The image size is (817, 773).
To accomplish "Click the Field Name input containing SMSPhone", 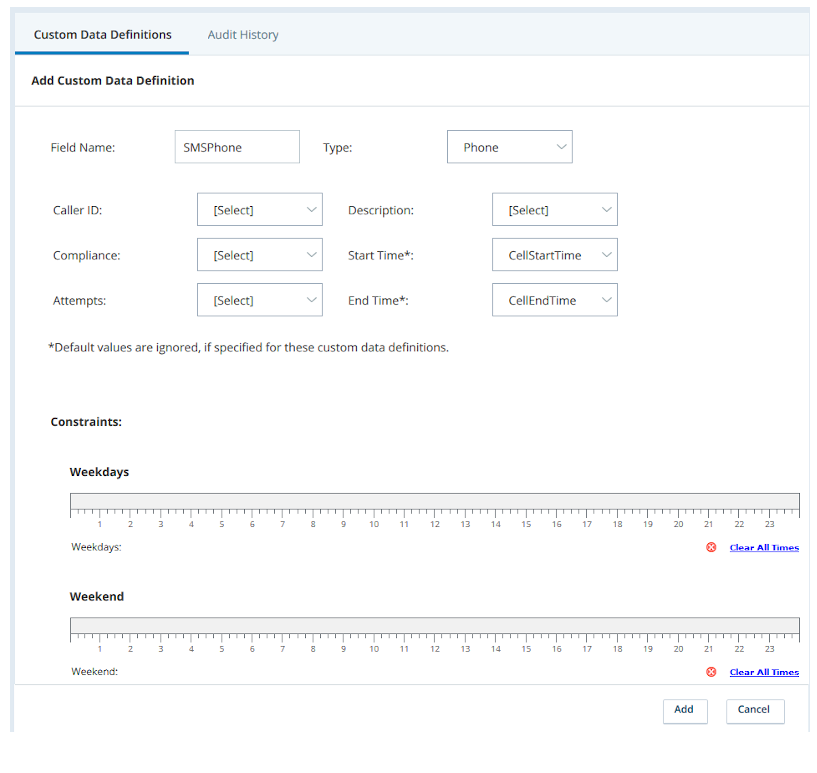I will coord(237,147).
